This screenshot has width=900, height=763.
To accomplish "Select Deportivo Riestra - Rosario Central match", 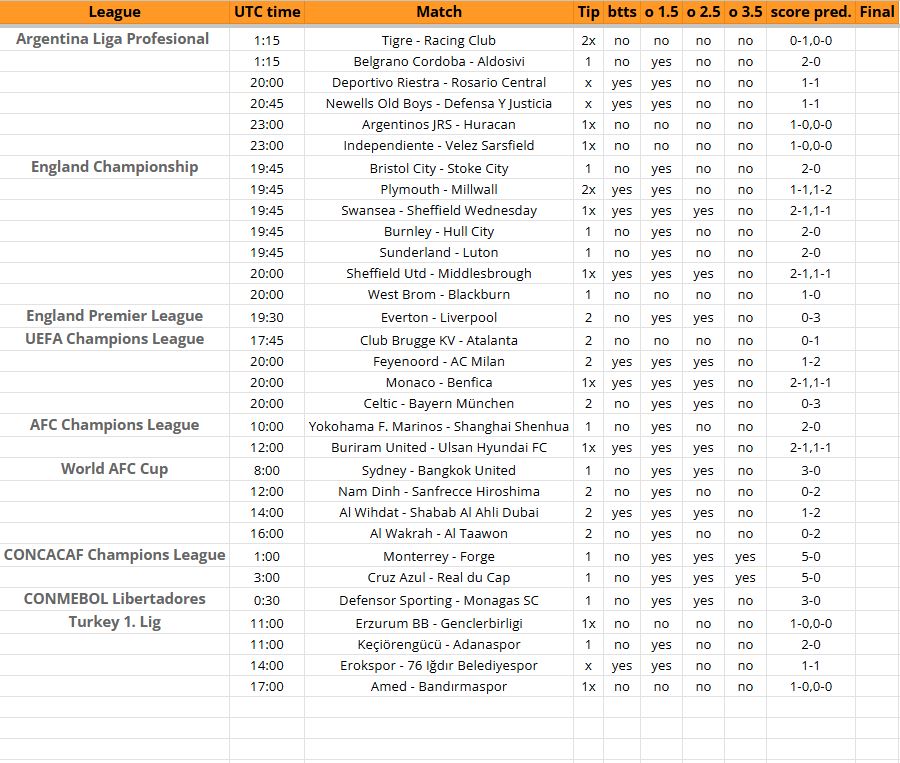I will tap(439, 83).
